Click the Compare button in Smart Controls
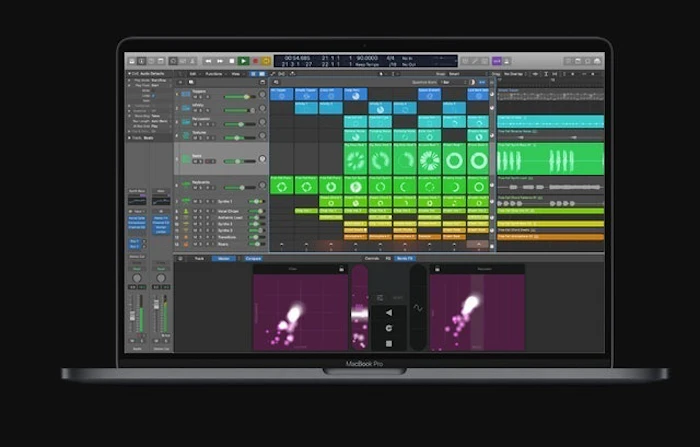700x447 pixels. 253,259
